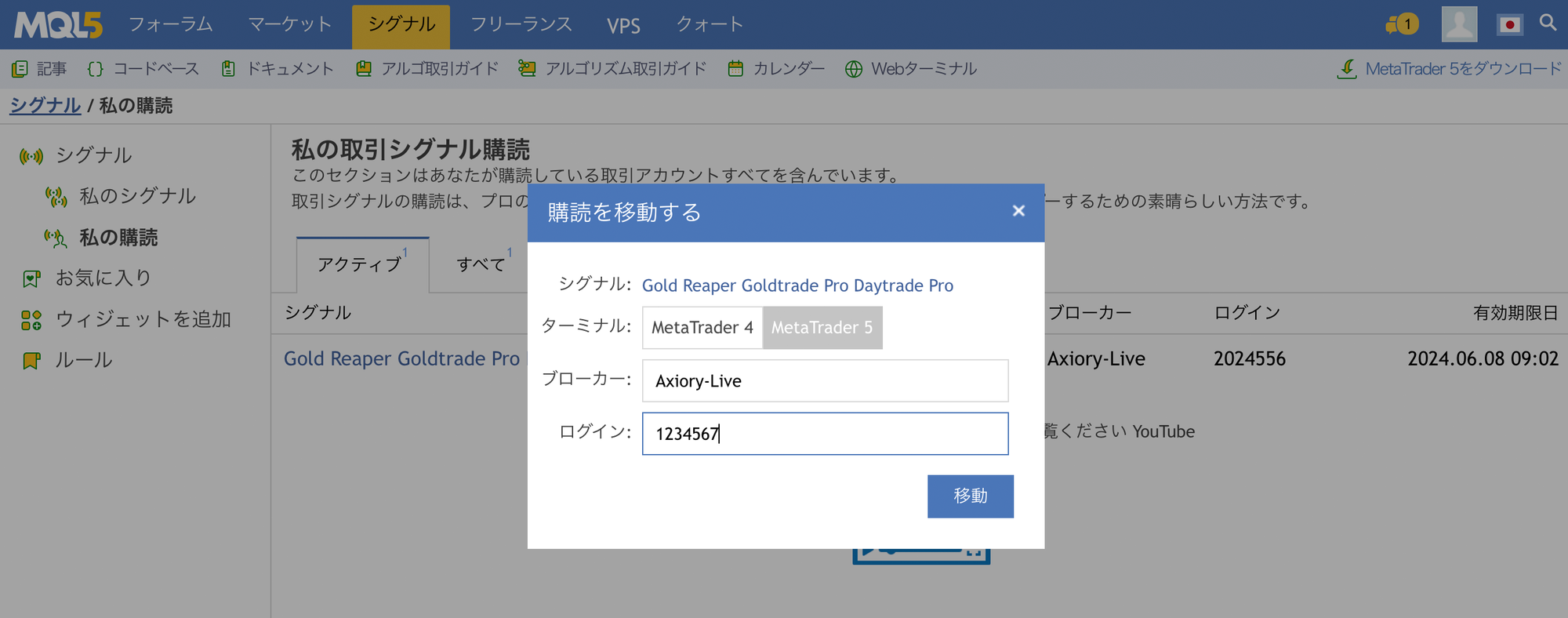
Task: Click the シグナル column header
Action: click(318, 313)
